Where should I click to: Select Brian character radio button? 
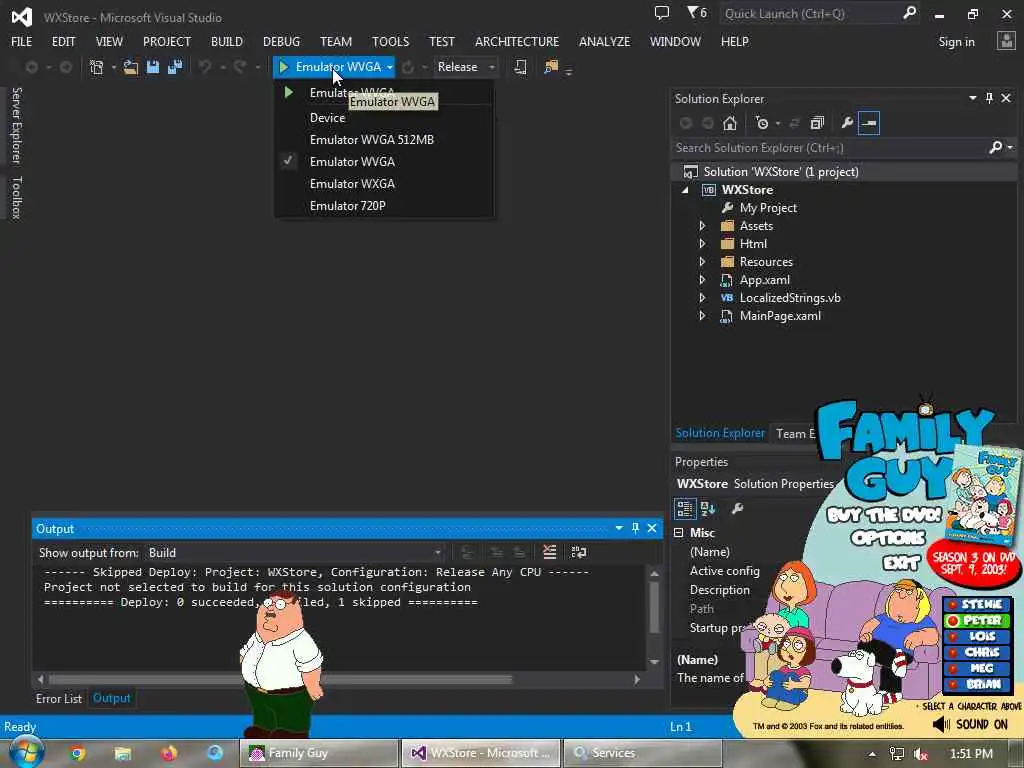pos(953,684)
